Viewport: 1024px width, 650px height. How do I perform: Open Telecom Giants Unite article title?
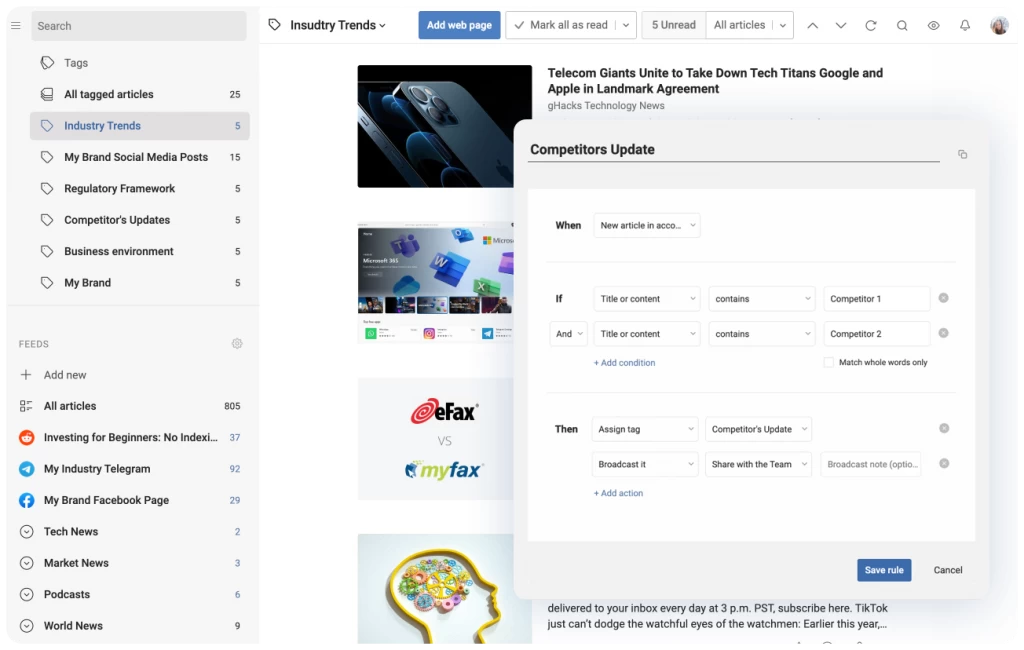coord(714,81)
